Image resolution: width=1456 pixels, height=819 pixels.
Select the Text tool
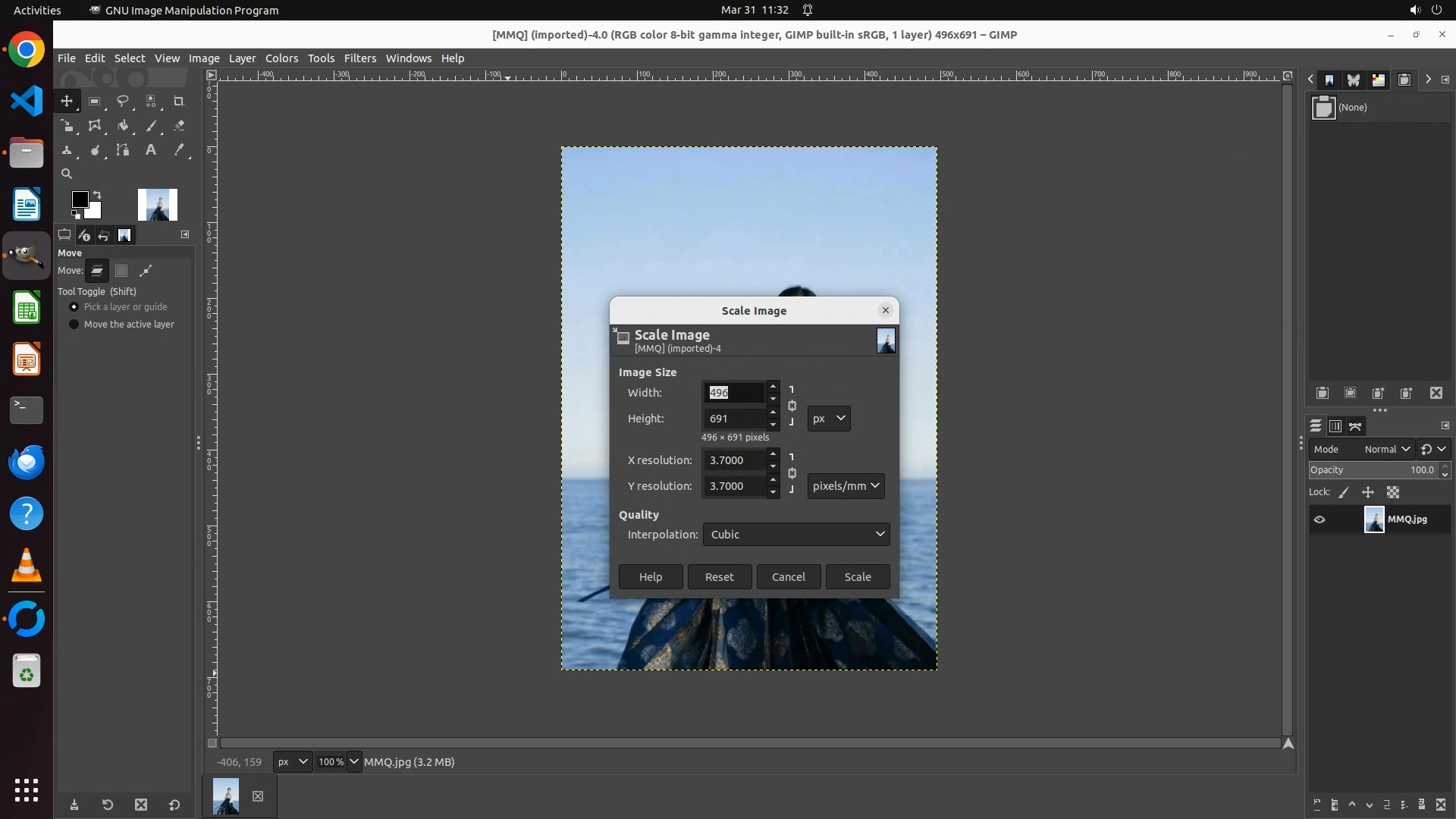click(151, 150)
